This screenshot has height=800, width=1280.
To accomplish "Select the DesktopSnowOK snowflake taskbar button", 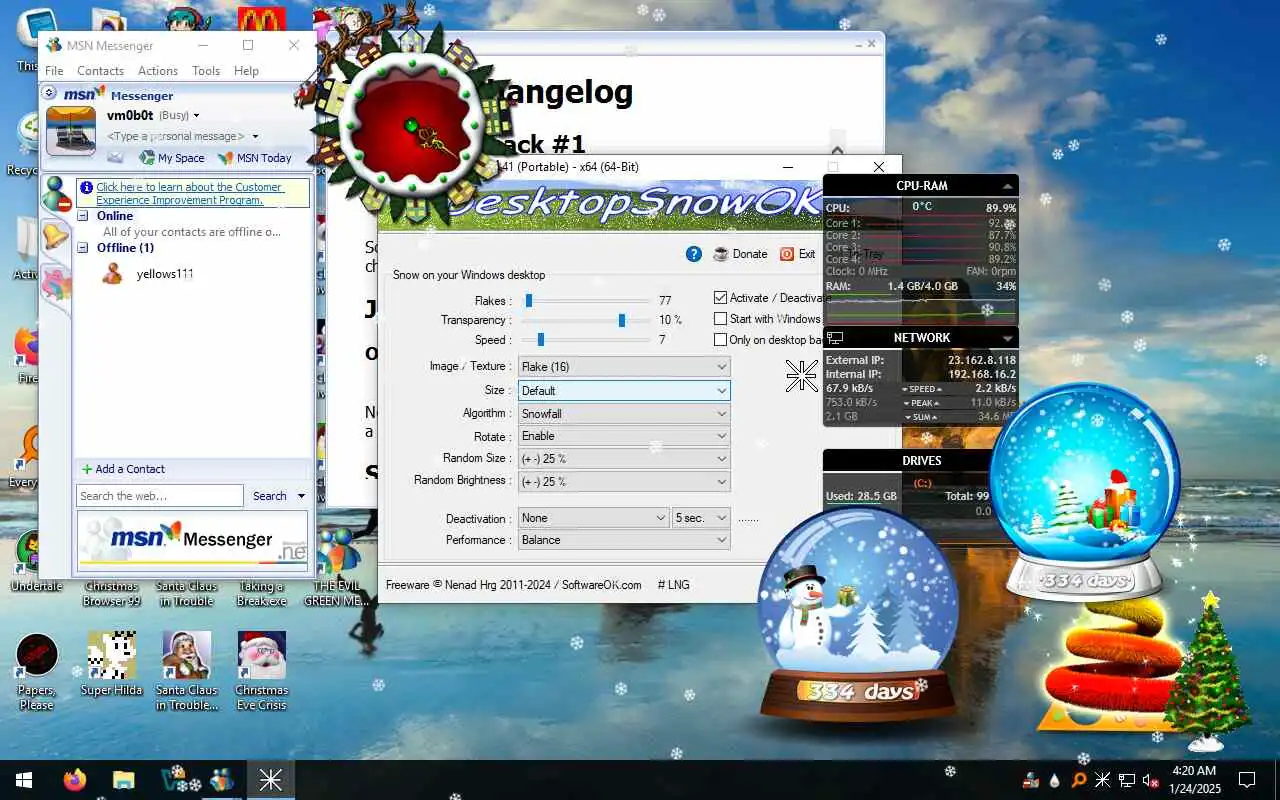I will 270,780.
